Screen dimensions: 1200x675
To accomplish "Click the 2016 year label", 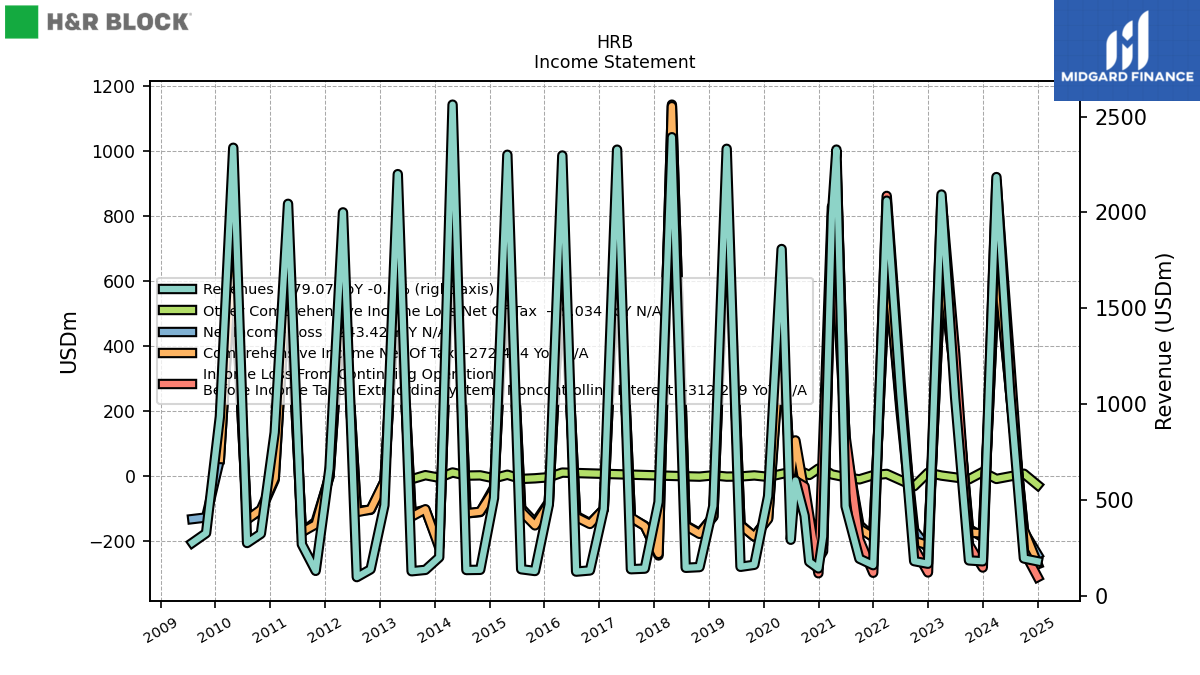I will click(x=543, y=629).
